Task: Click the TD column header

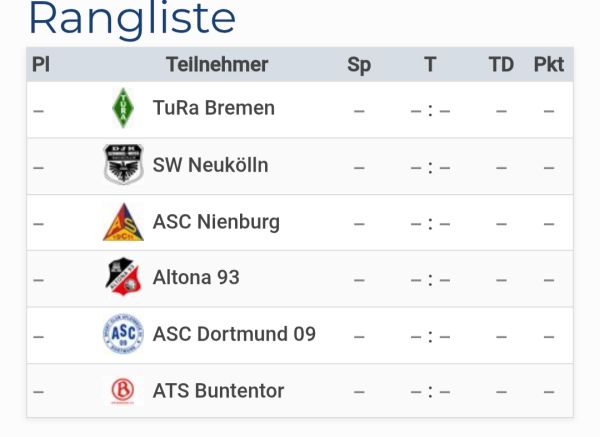Action: (501, 64)
